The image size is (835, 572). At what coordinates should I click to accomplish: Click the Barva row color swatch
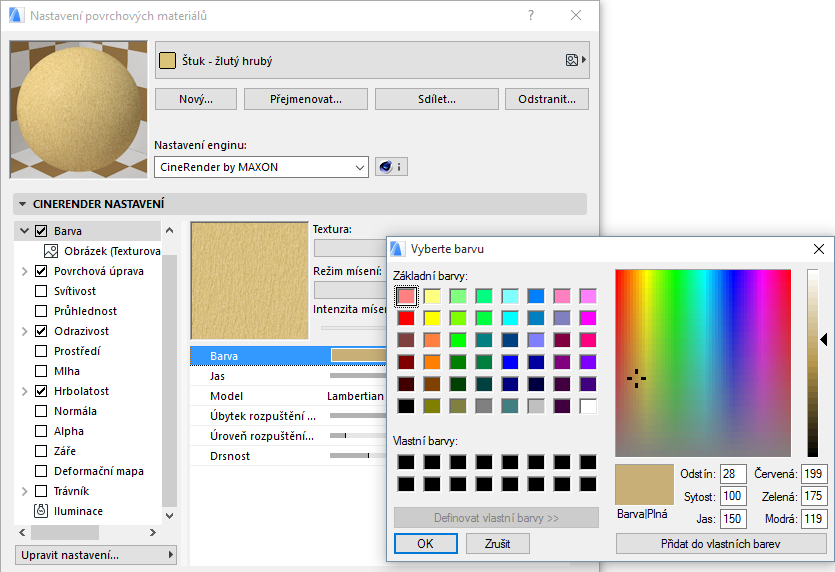pos(359,355)
